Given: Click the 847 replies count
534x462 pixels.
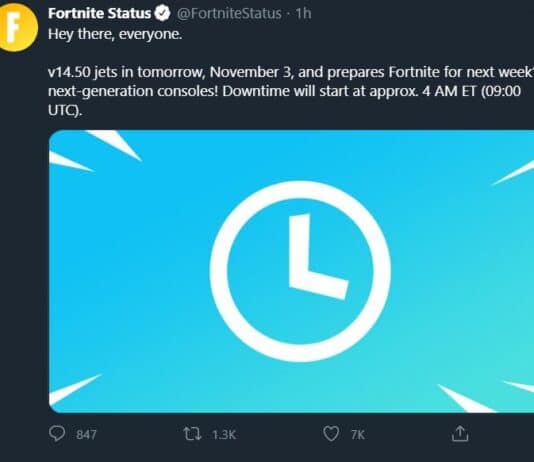Looking at the screenshot, I should pyautogui.click(x=86, y=435).
